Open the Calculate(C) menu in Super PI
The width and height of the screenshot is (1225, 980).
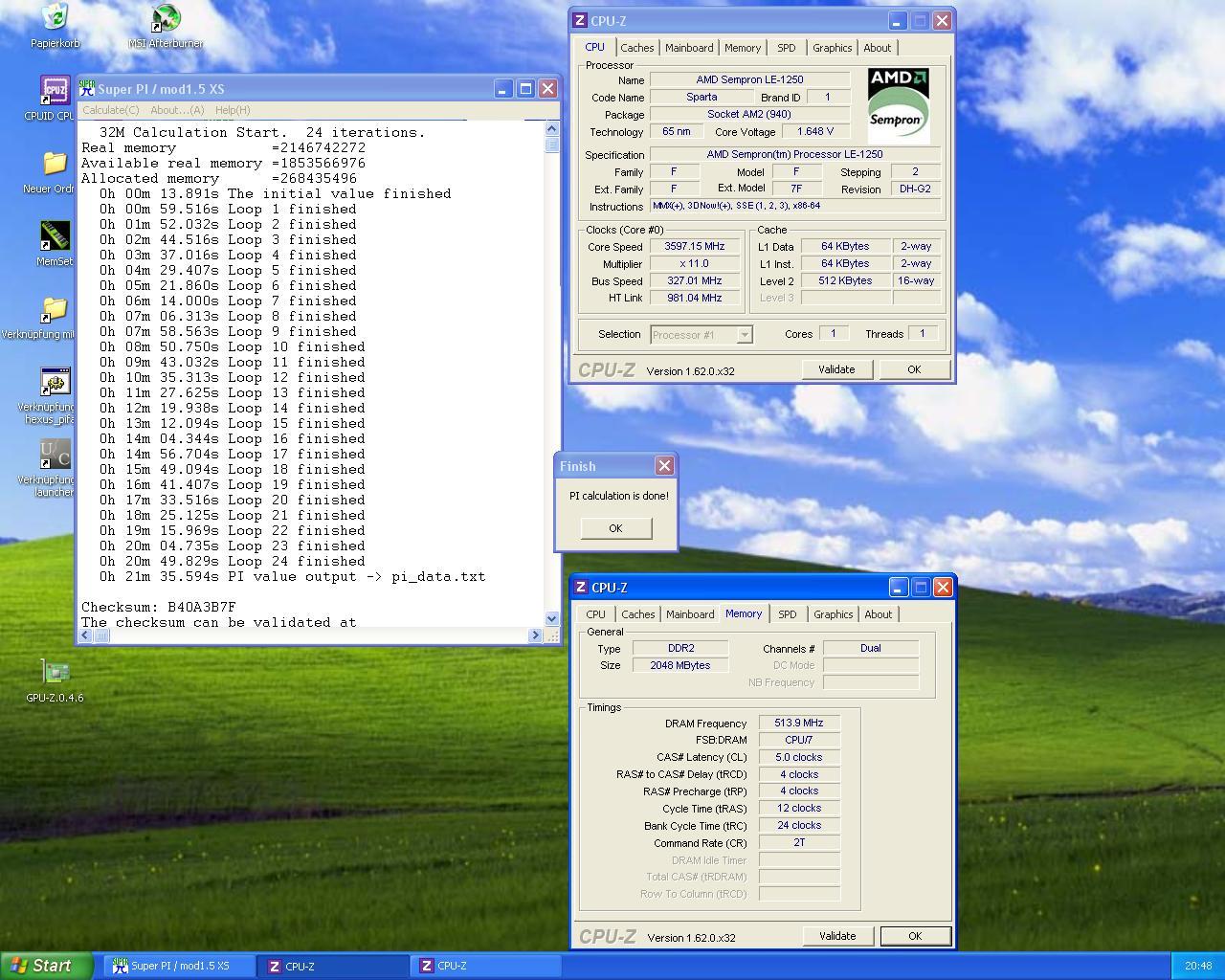click(x=110, y=110)
